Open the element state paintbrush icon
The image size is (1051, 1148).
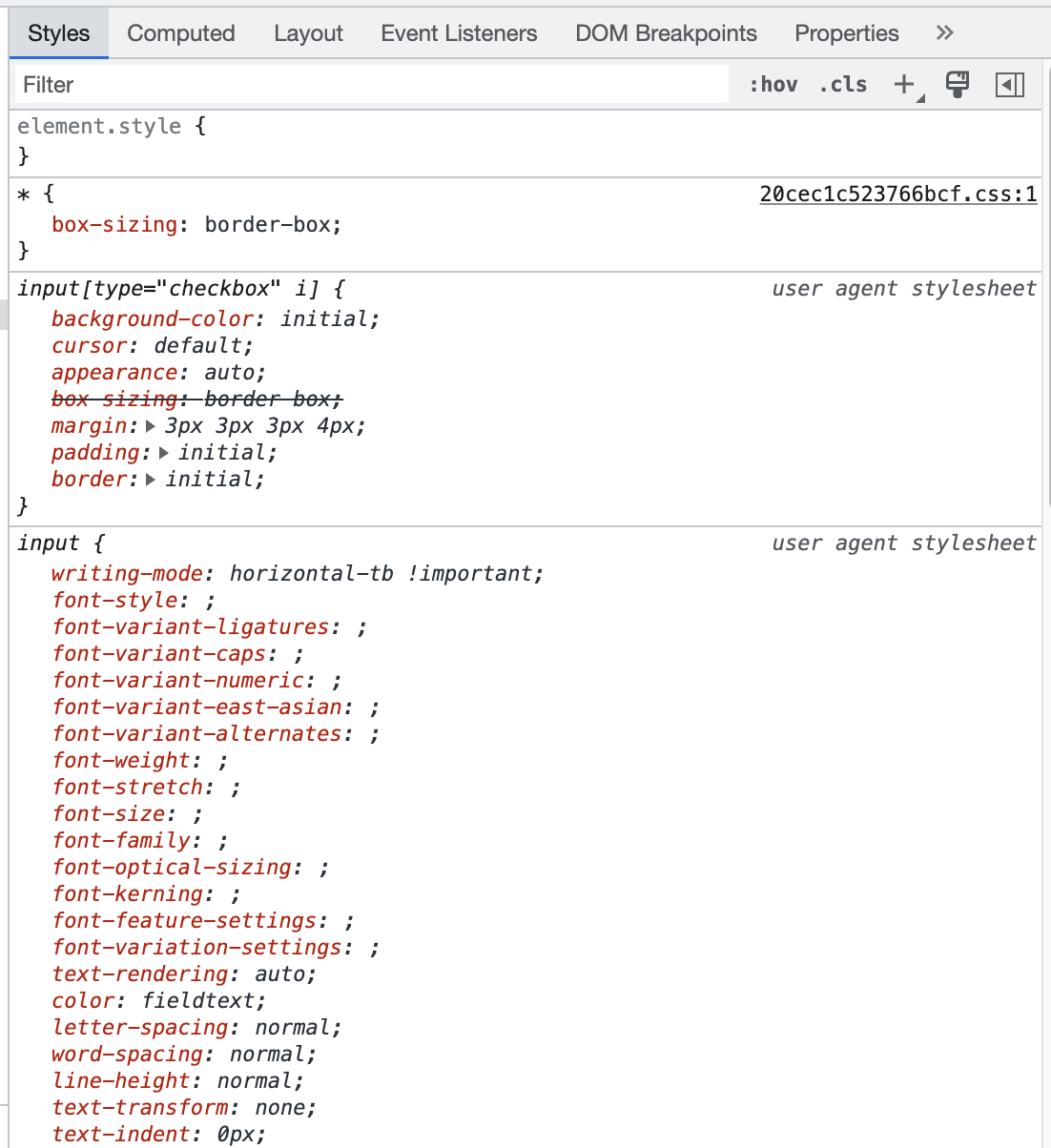point(958,85)
